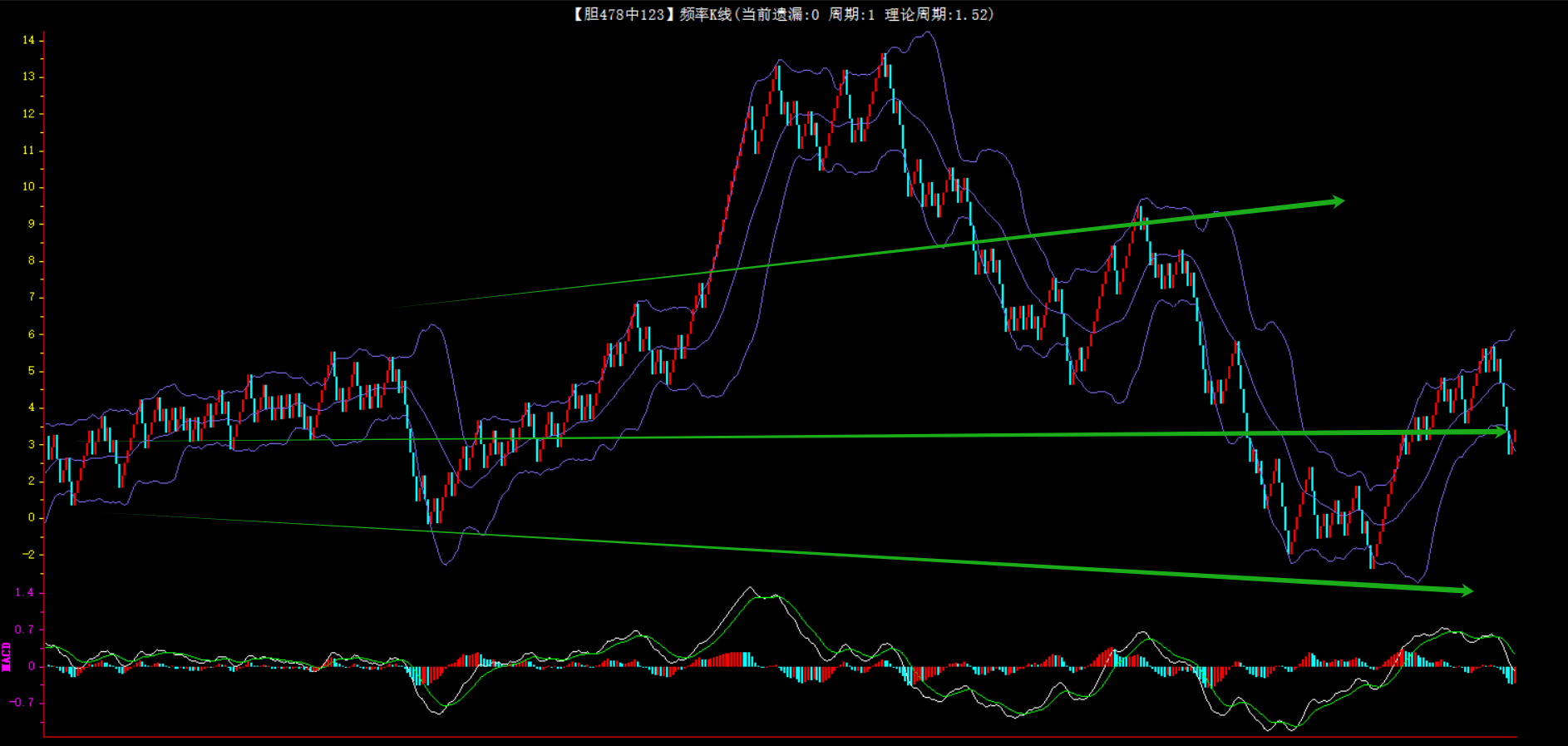The height and width of the screenshot is (746, 1568).
Task: Select arrowhead of the middle horizontal green trendline
Action: 1500,432
